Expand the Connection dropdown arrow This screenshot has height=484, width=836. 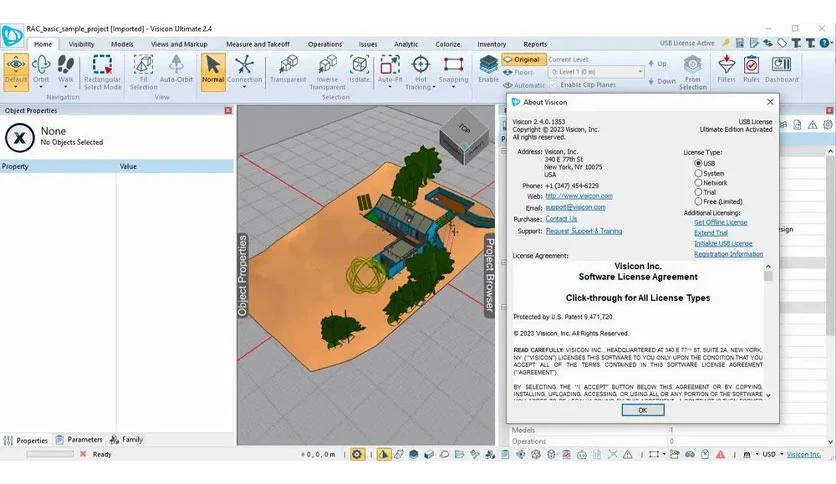tap(245, 87)
